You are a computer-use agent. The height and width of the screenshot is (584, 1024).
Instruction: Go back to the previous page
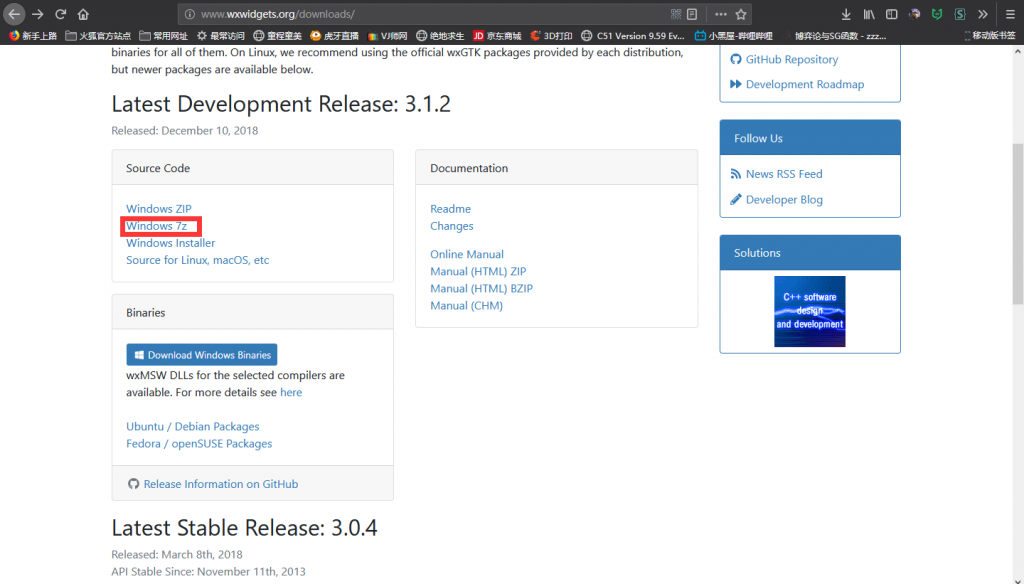[x=14, y=14]
